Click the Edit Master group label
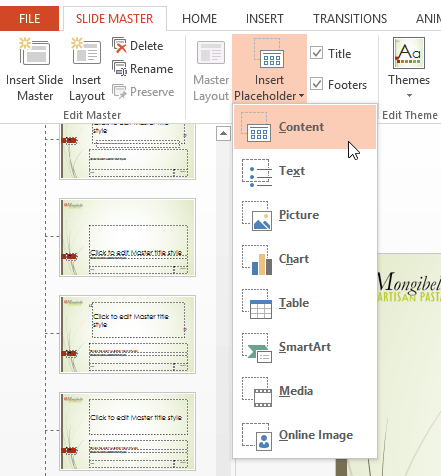Viewport: 441px width, 476px height. coord(92,115)
